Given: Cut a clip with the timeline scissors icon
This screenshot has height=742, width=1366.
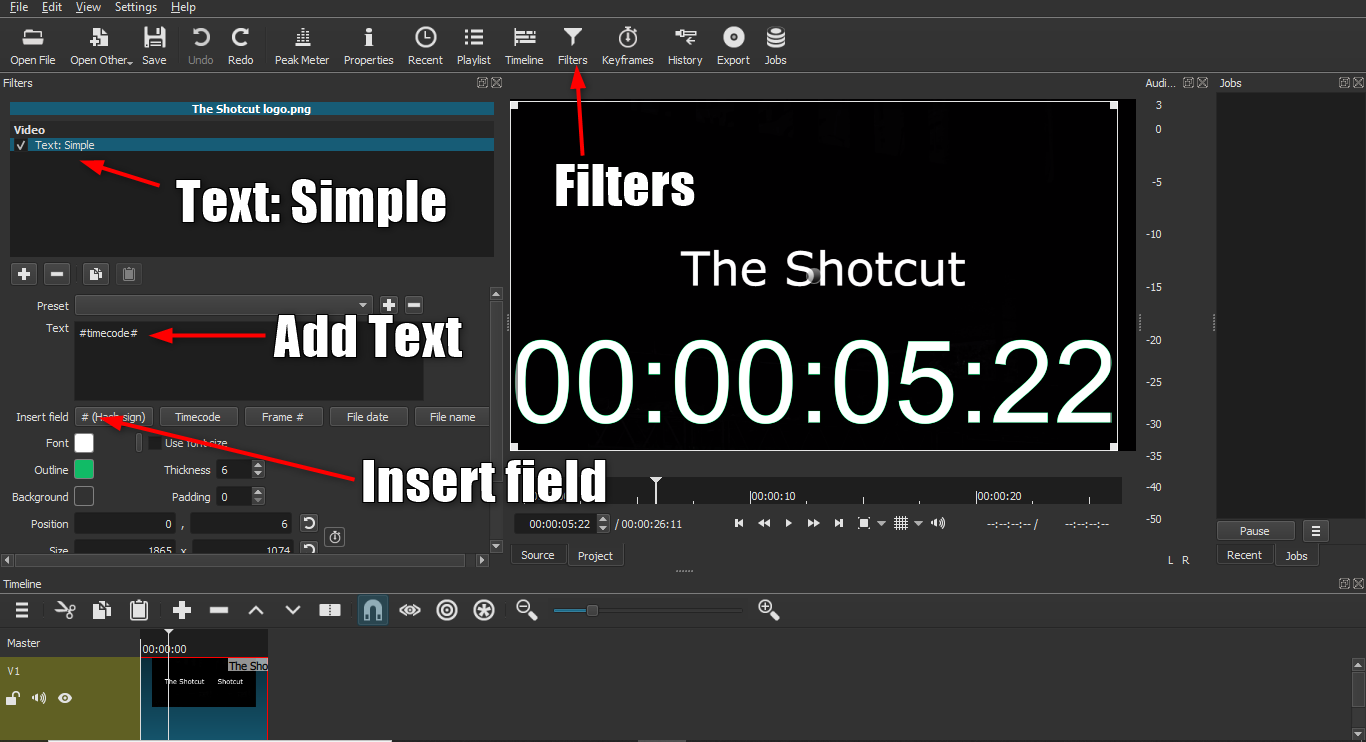Looking at the screenshot, I should [x=65, y=610].
